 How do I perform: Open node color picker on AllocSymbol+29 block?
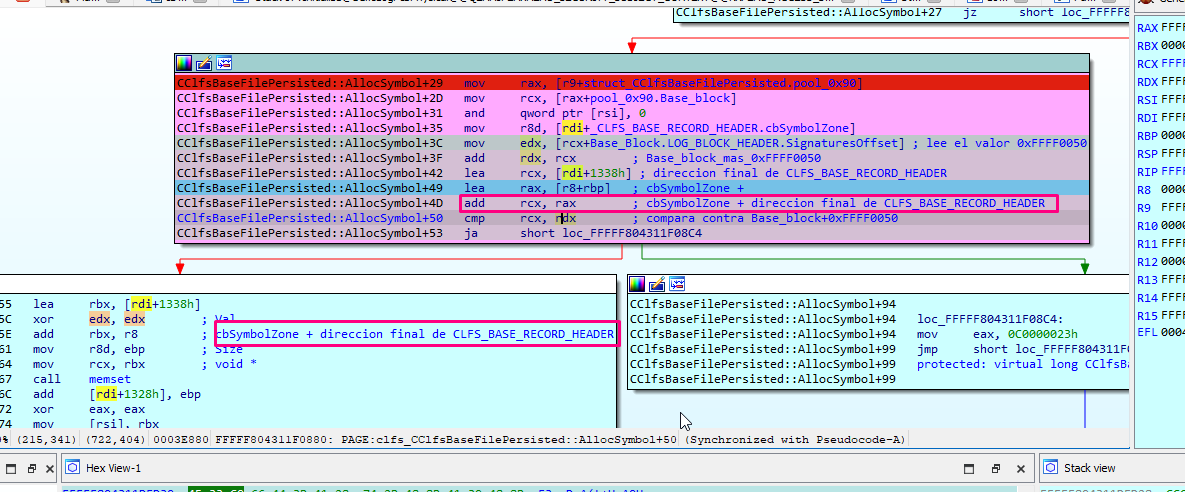click(x=184, y=63)
